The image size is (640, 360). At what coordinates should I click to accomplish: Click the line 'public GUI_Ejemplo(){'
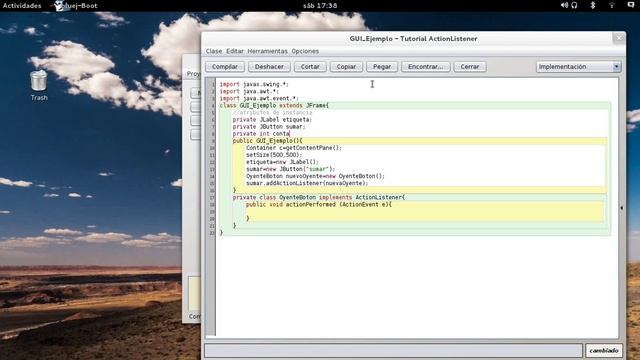click(x=267, y=141)
